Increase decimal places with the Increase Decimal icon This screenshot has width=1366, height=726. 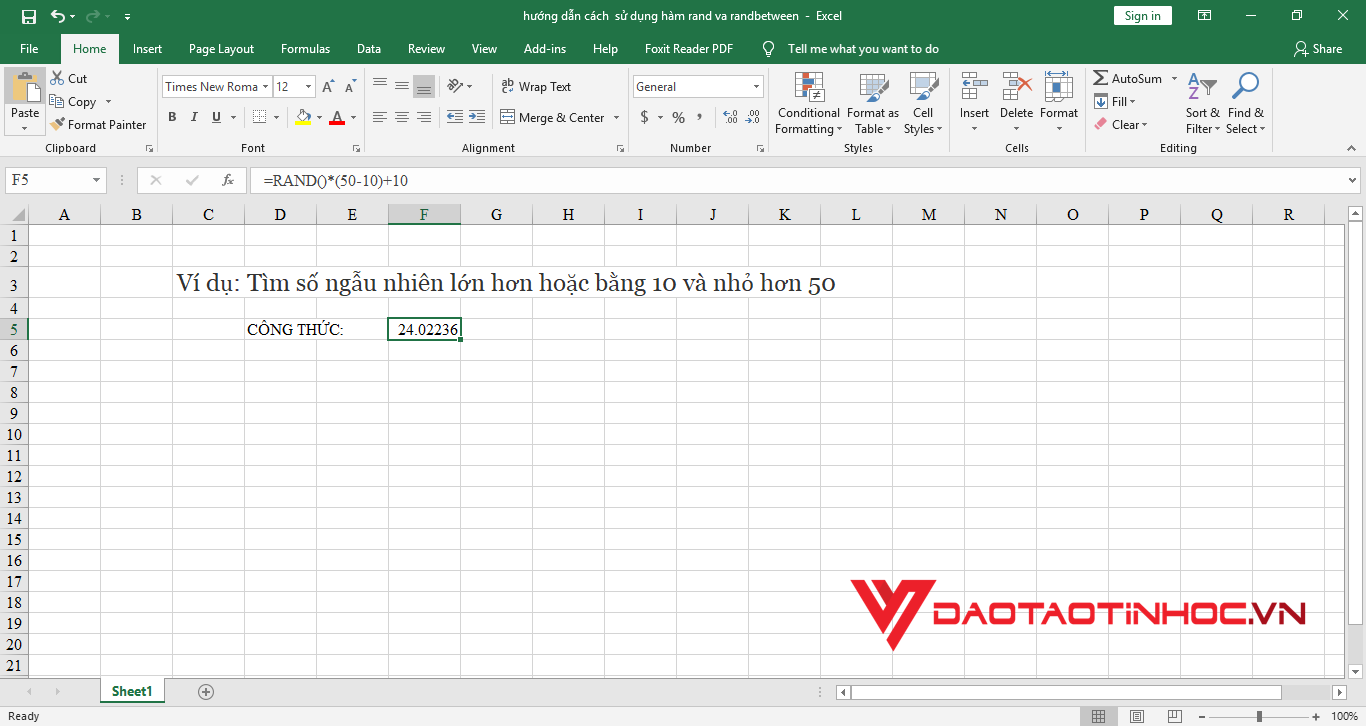pyautogui.click(x=728, y=117)
